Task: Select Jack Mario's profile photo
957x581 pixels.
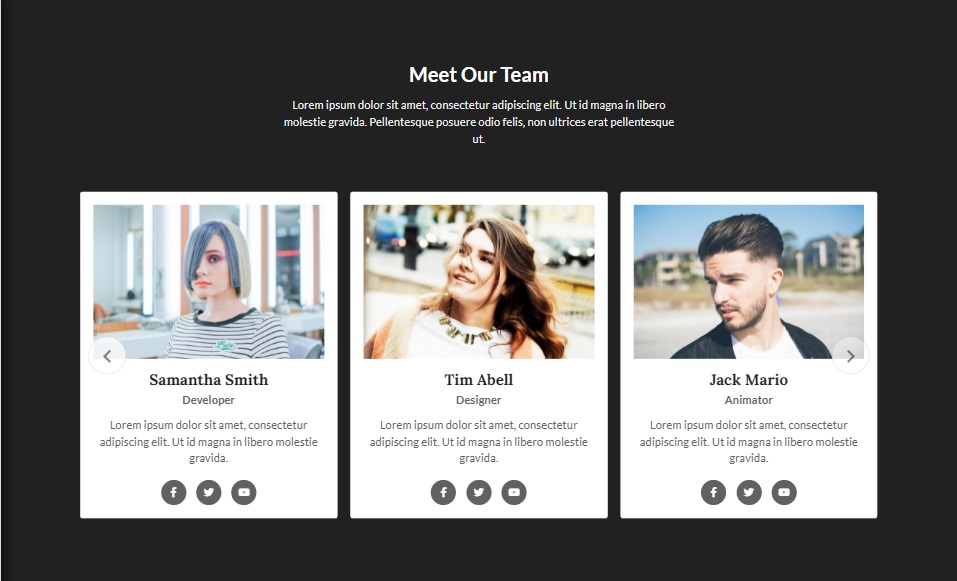Action: click(749, 281)
